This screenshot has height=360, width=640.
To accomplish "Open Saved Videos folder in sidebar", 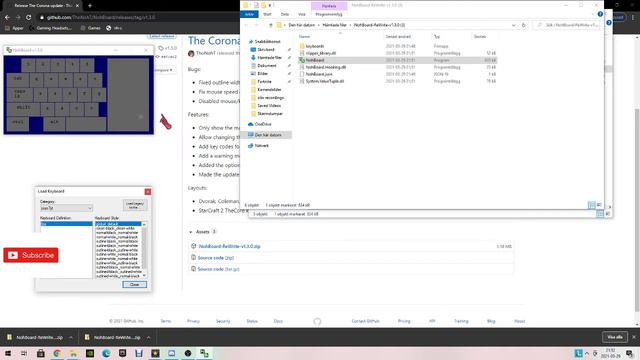I will click(x=269, y=106).
